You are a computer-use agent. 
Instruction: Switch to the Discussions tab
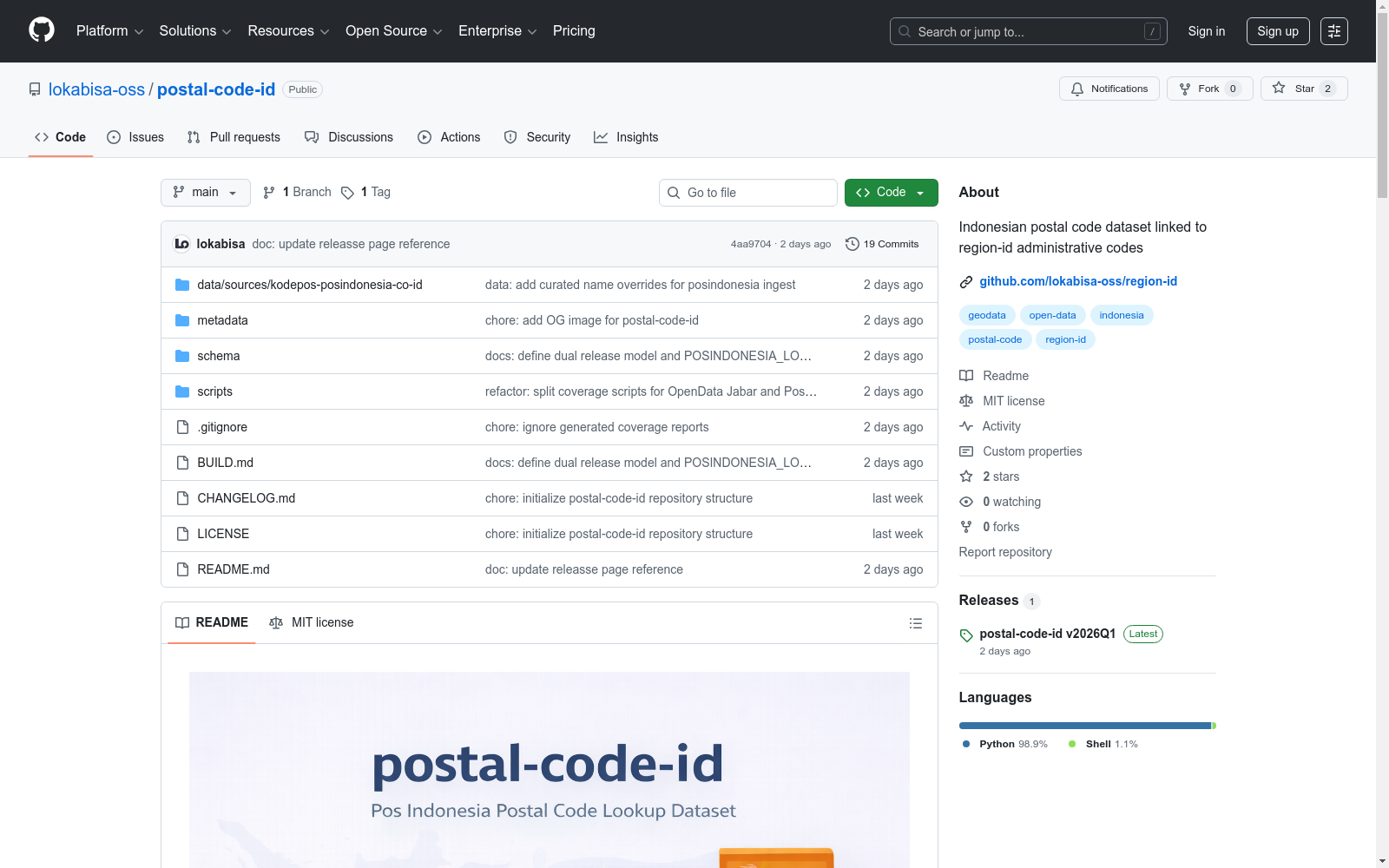coord(349,137)
